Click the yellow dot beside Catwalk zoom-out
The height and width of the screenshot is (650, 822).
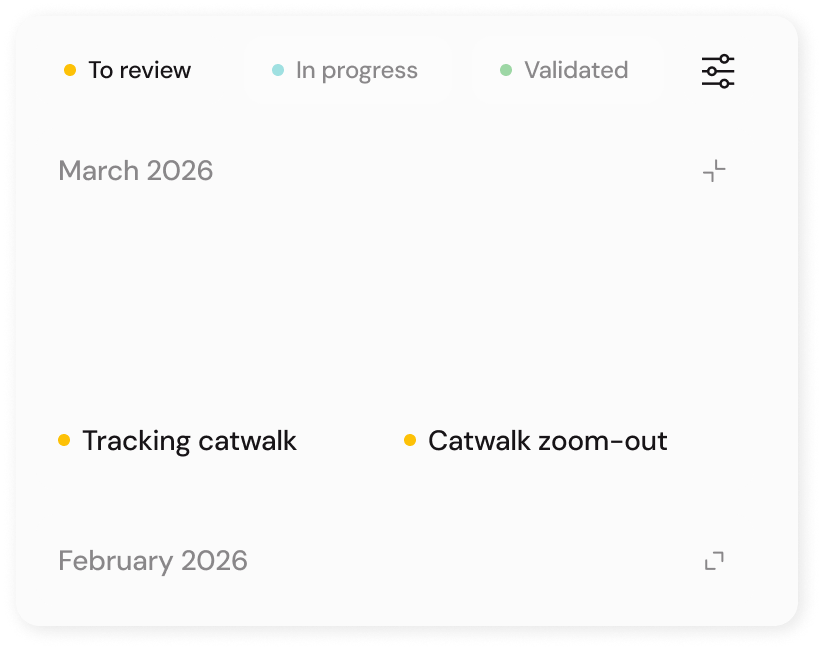click(410, 440)
